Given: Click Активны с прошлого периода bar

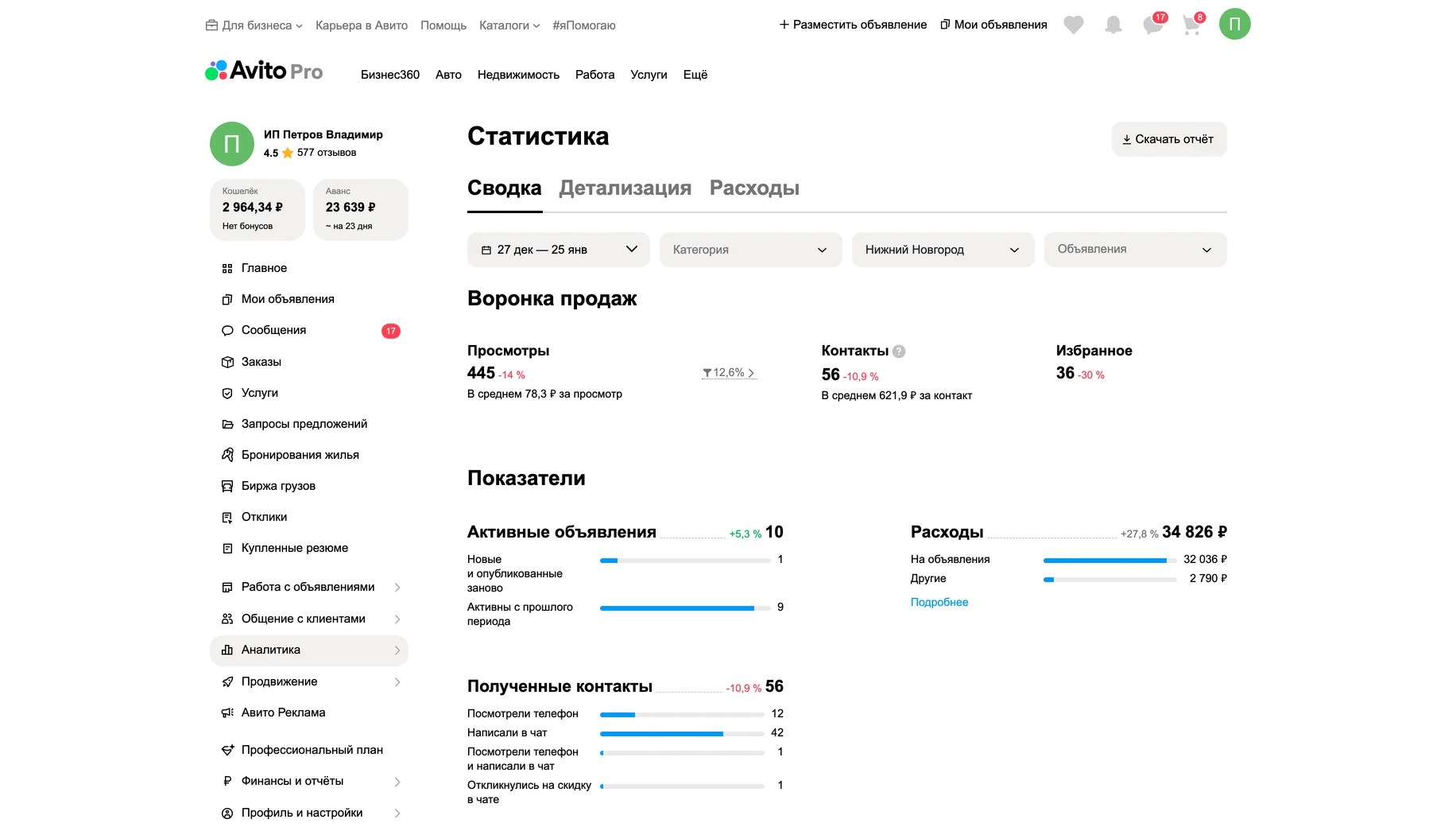Looking at the screenshot, I should (x=685, y=608).
